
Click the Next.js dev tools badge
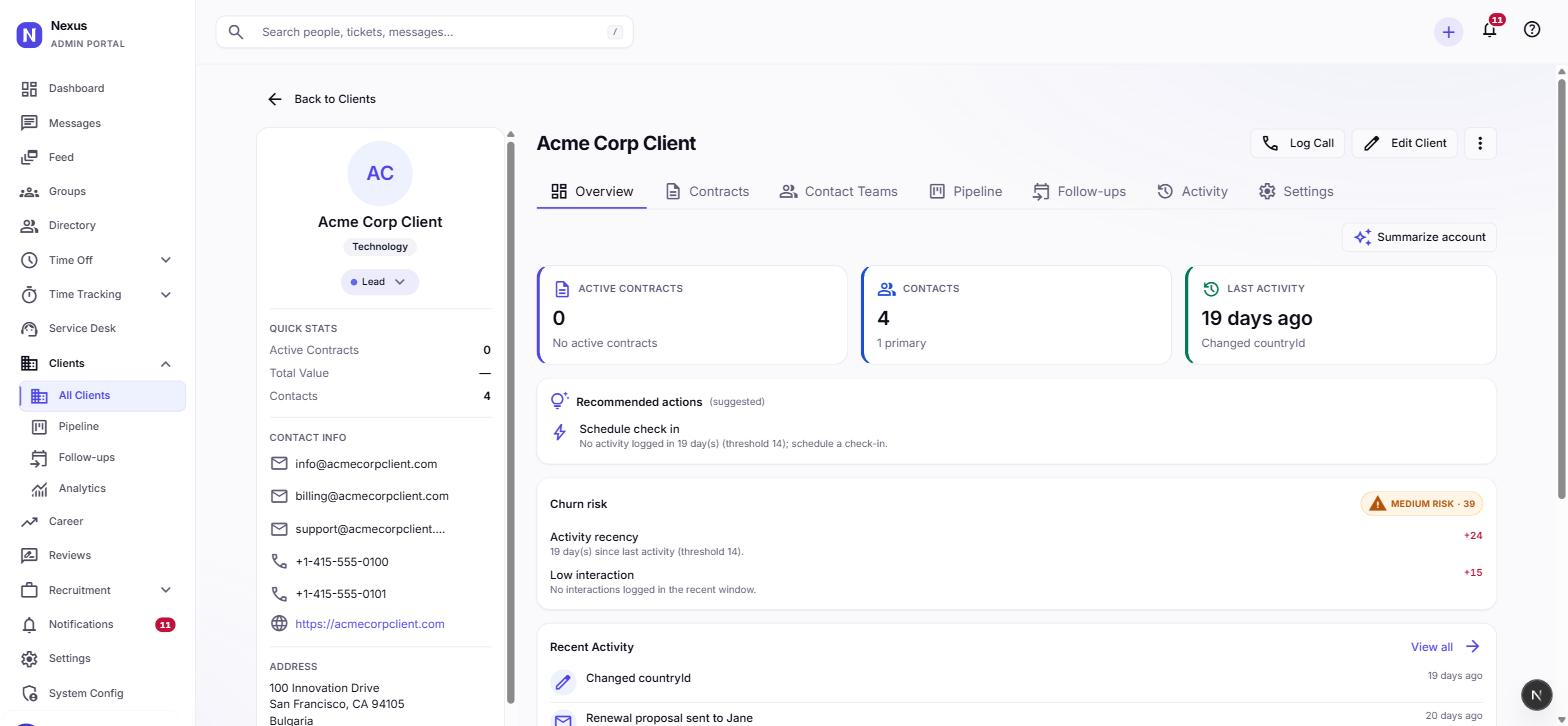(1537, 695)
